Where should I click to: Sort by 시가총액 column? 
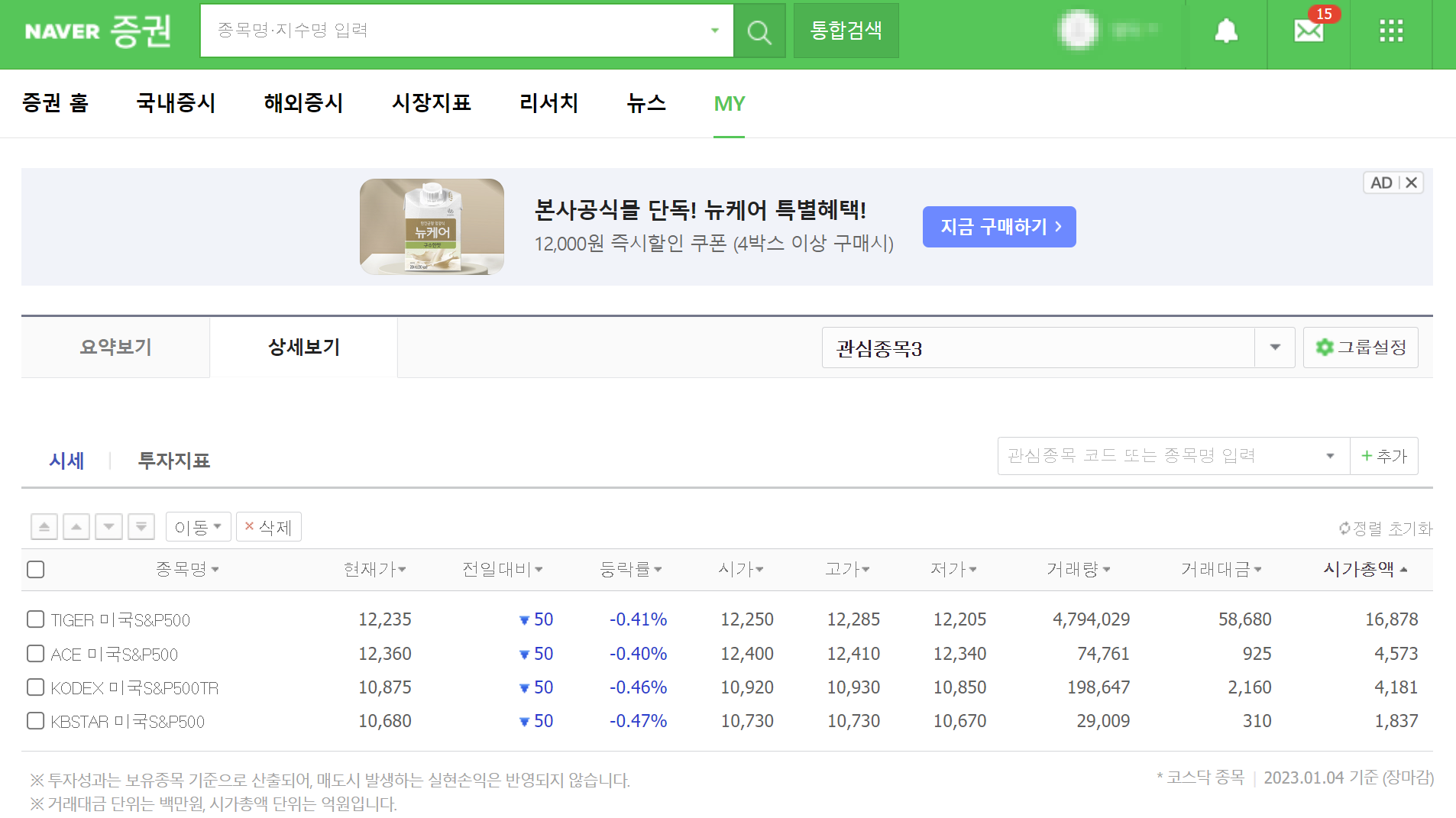pos(1365,569)
